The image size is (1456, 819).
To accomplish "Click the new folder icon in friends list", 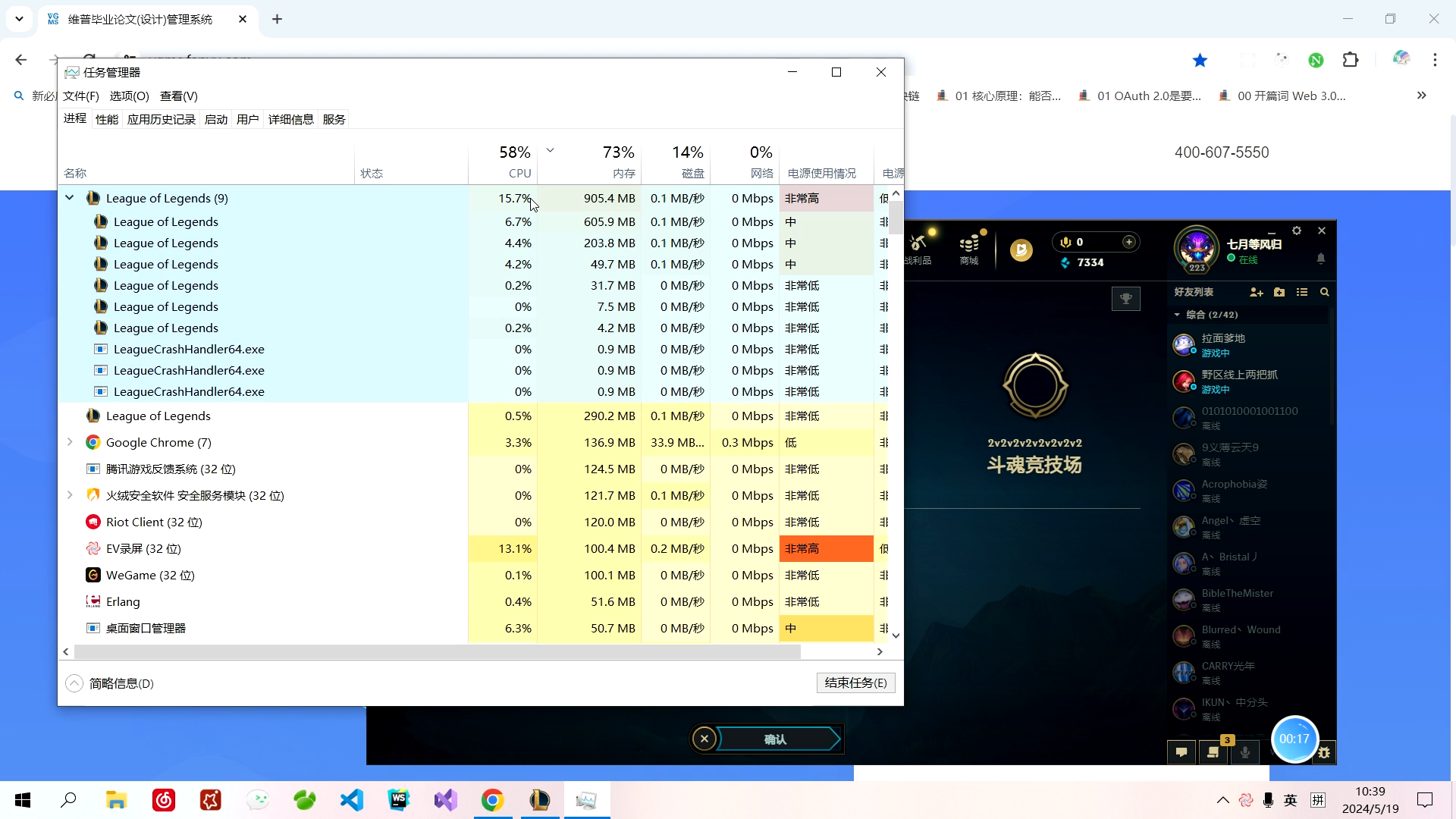I will click(1279, 292).
